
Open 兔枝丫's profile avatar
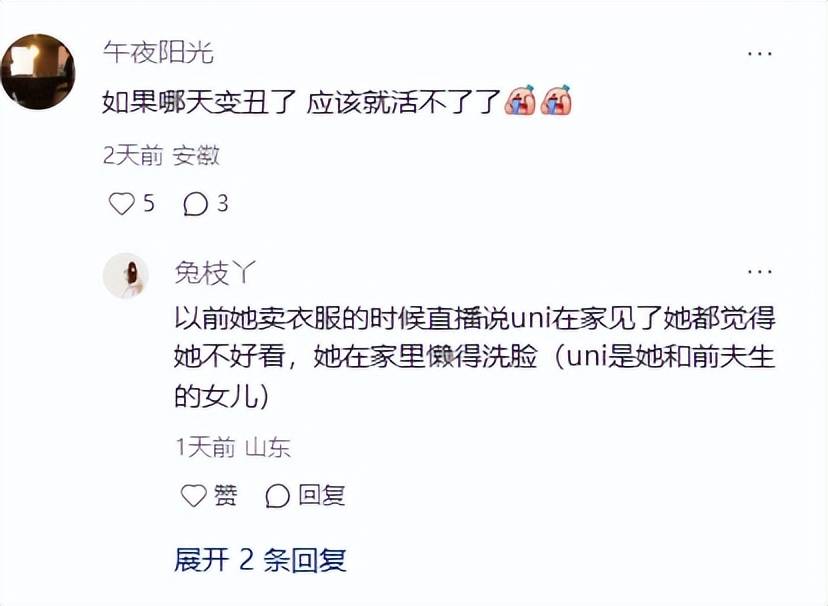(126, 276)
